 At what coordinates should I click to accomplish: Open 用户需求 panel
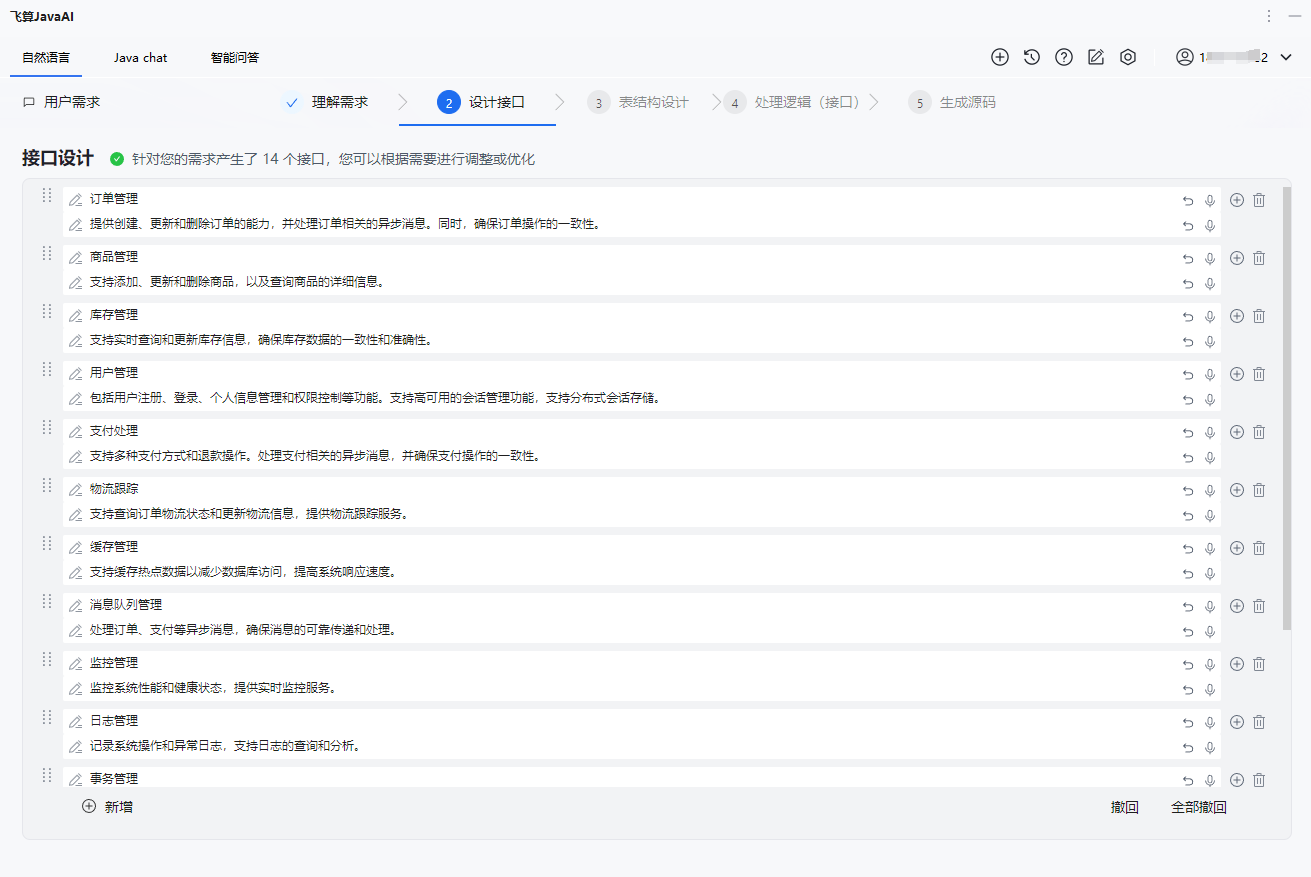(61, 102)
